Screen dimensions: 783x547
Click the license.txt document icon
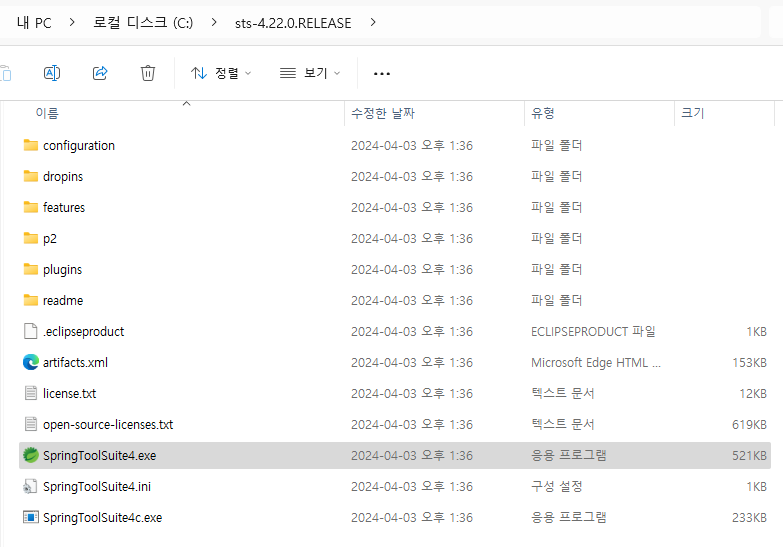click(x=30, y=393)
